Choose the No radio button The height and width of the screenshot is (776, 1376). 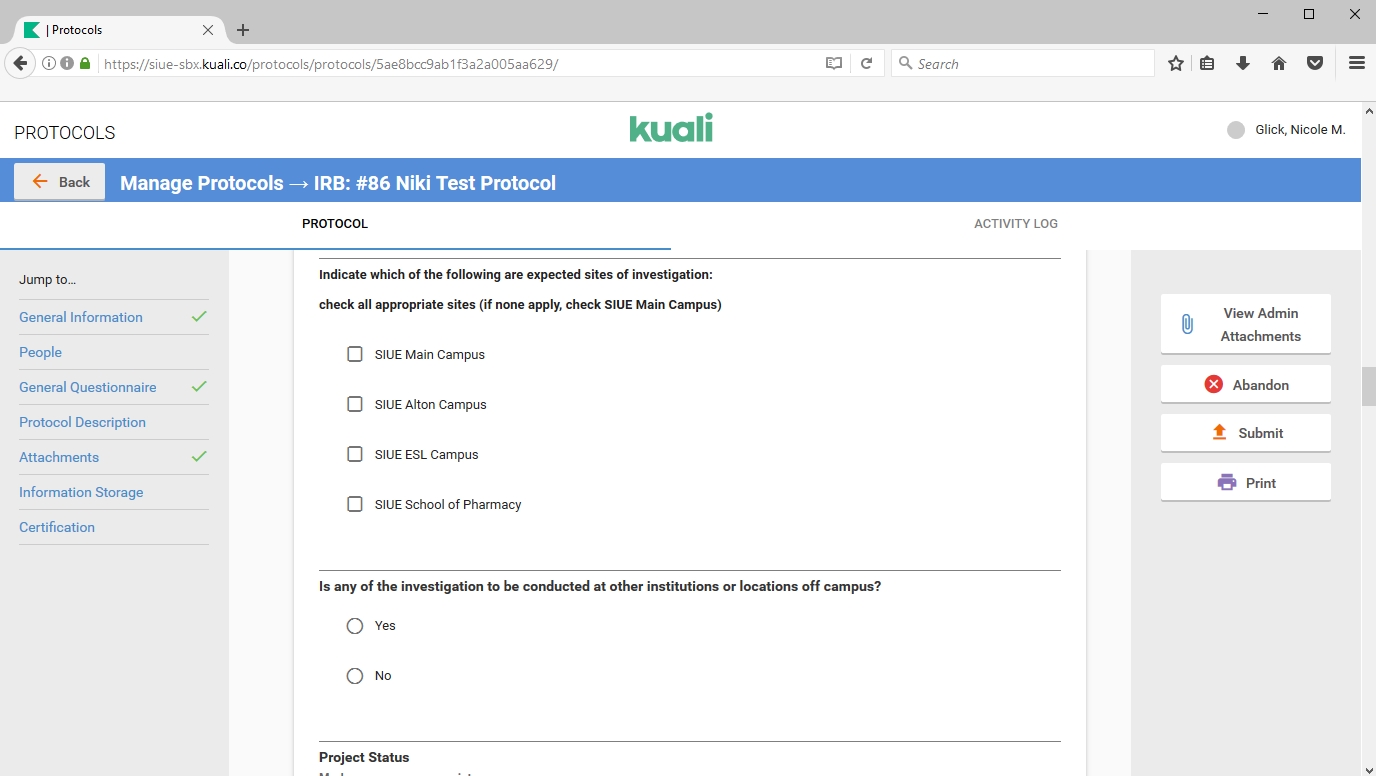(x=355, y=676)
